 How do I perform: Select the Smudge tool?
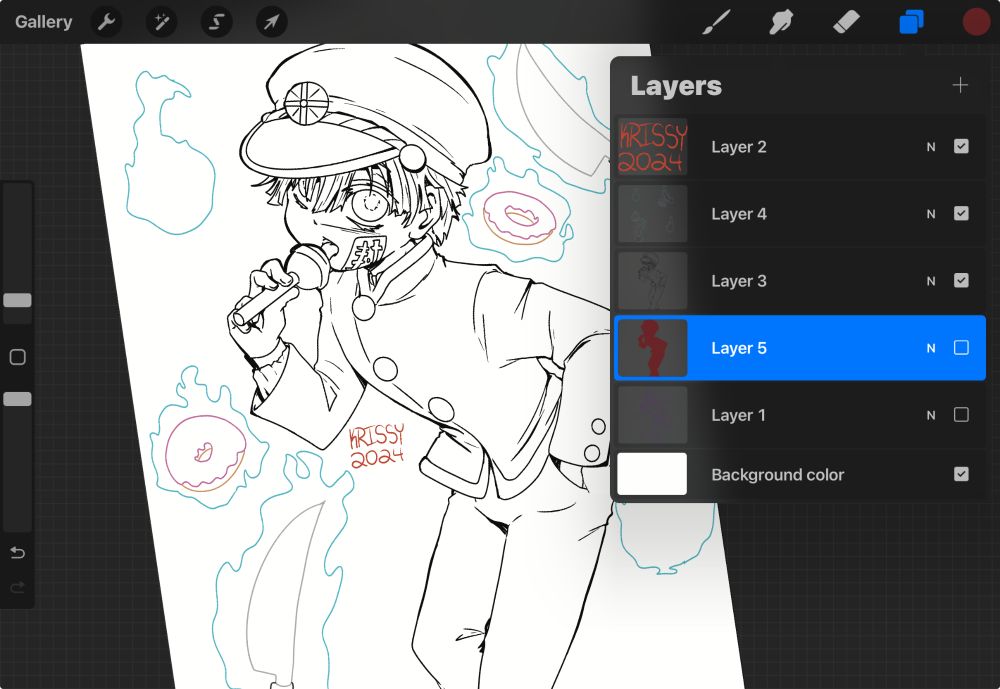(x=781, y=22)
